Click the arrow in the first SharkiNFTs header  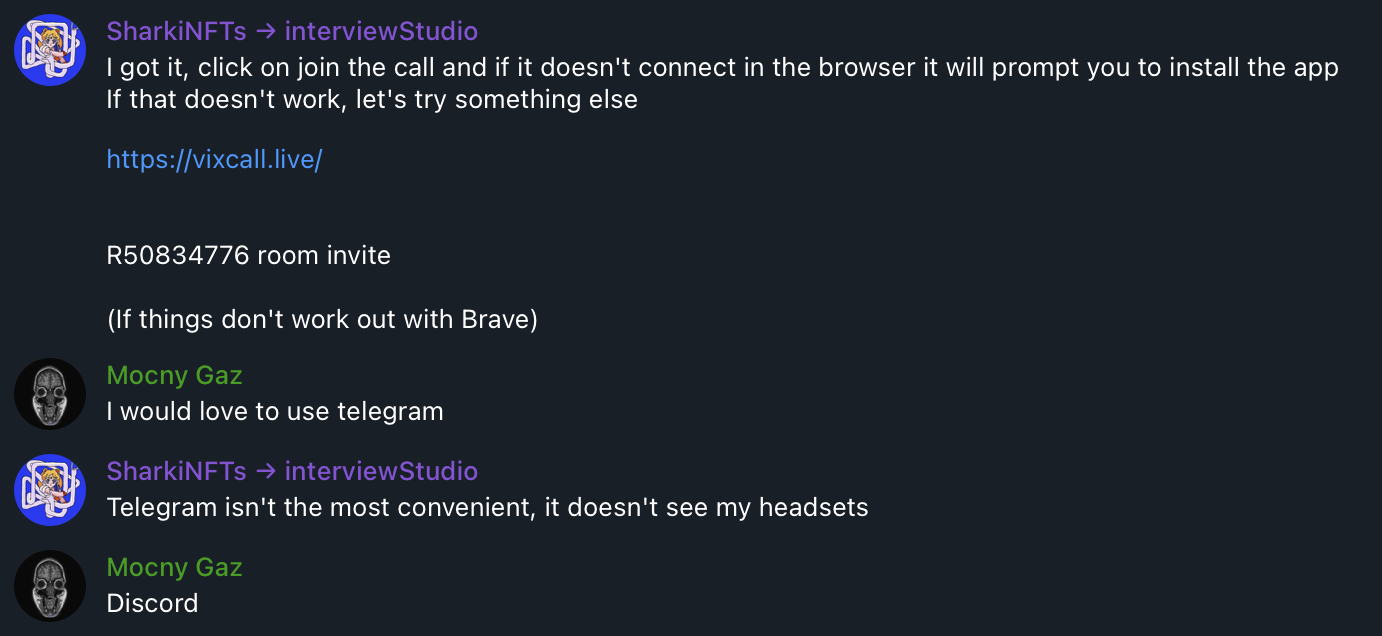point(265,32)
